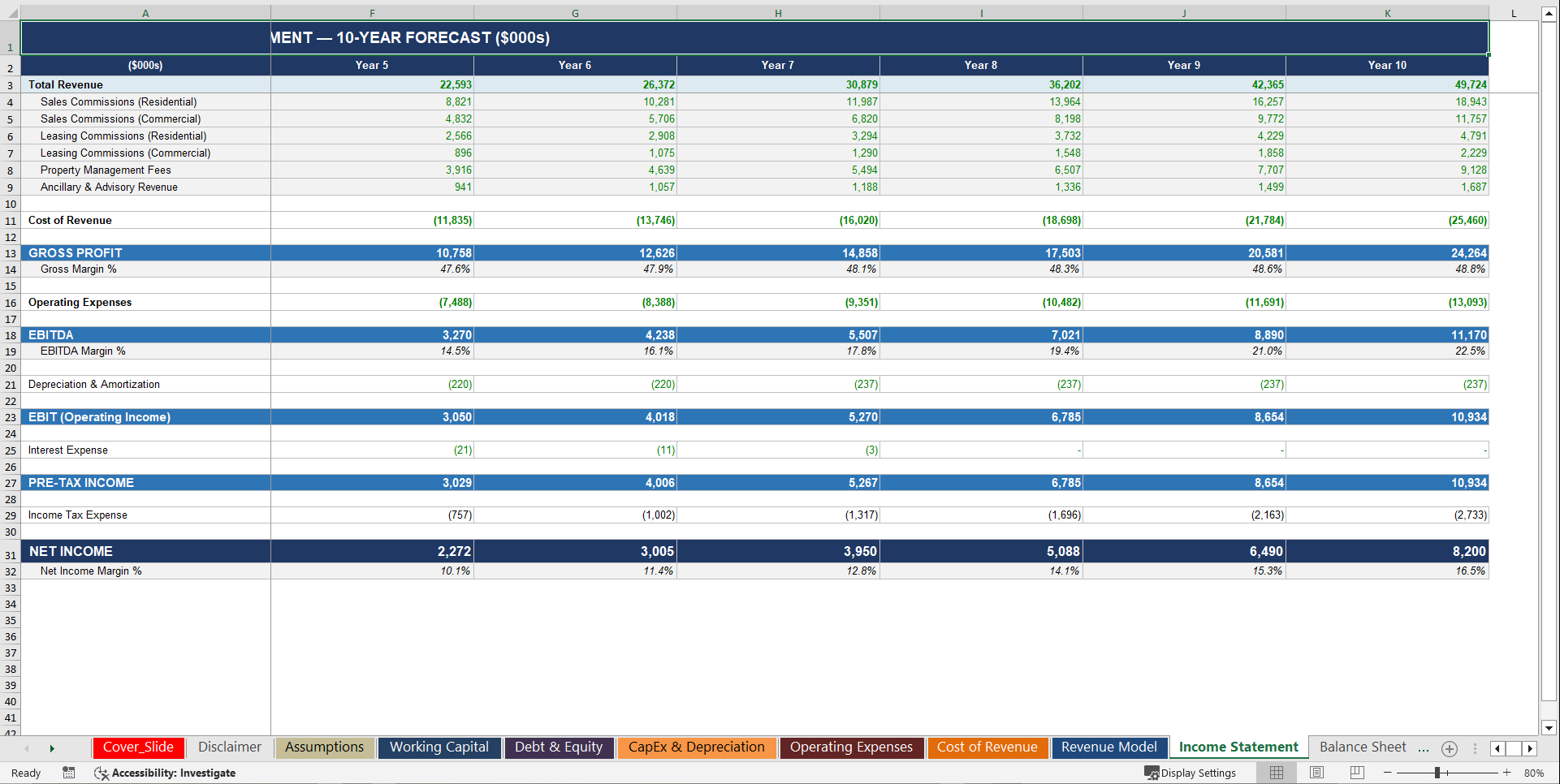Click the Zoom In plus icon

[1507, 773]
